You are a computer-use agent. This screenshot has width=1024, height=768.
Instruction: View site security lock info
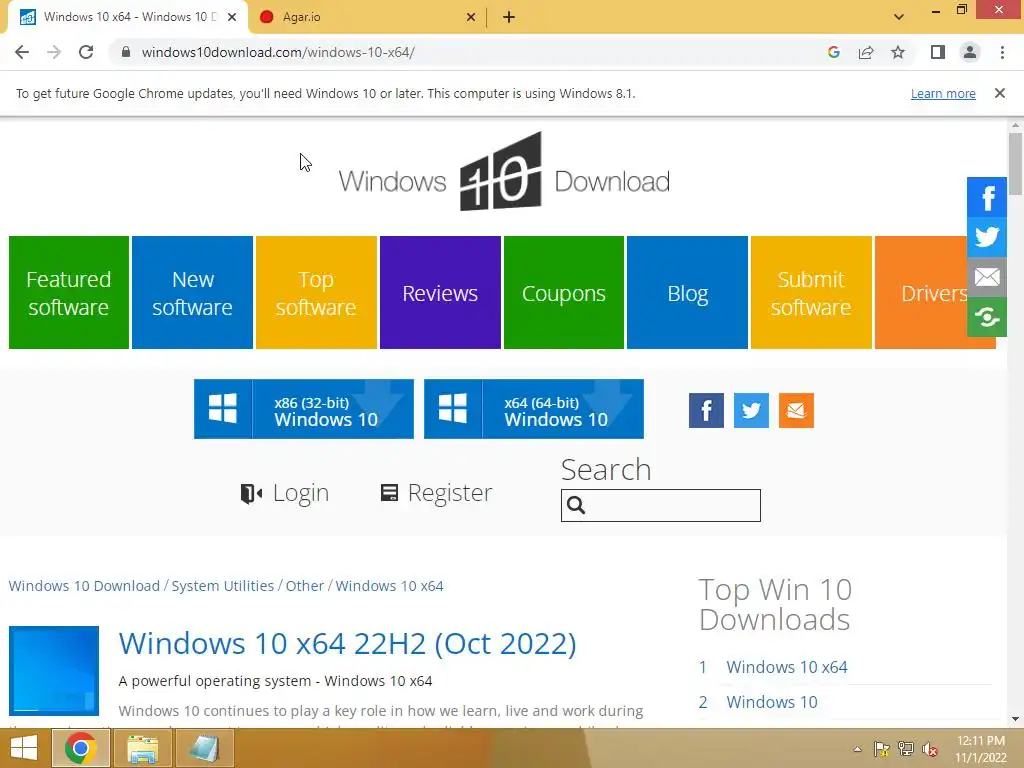pos(126,52)
